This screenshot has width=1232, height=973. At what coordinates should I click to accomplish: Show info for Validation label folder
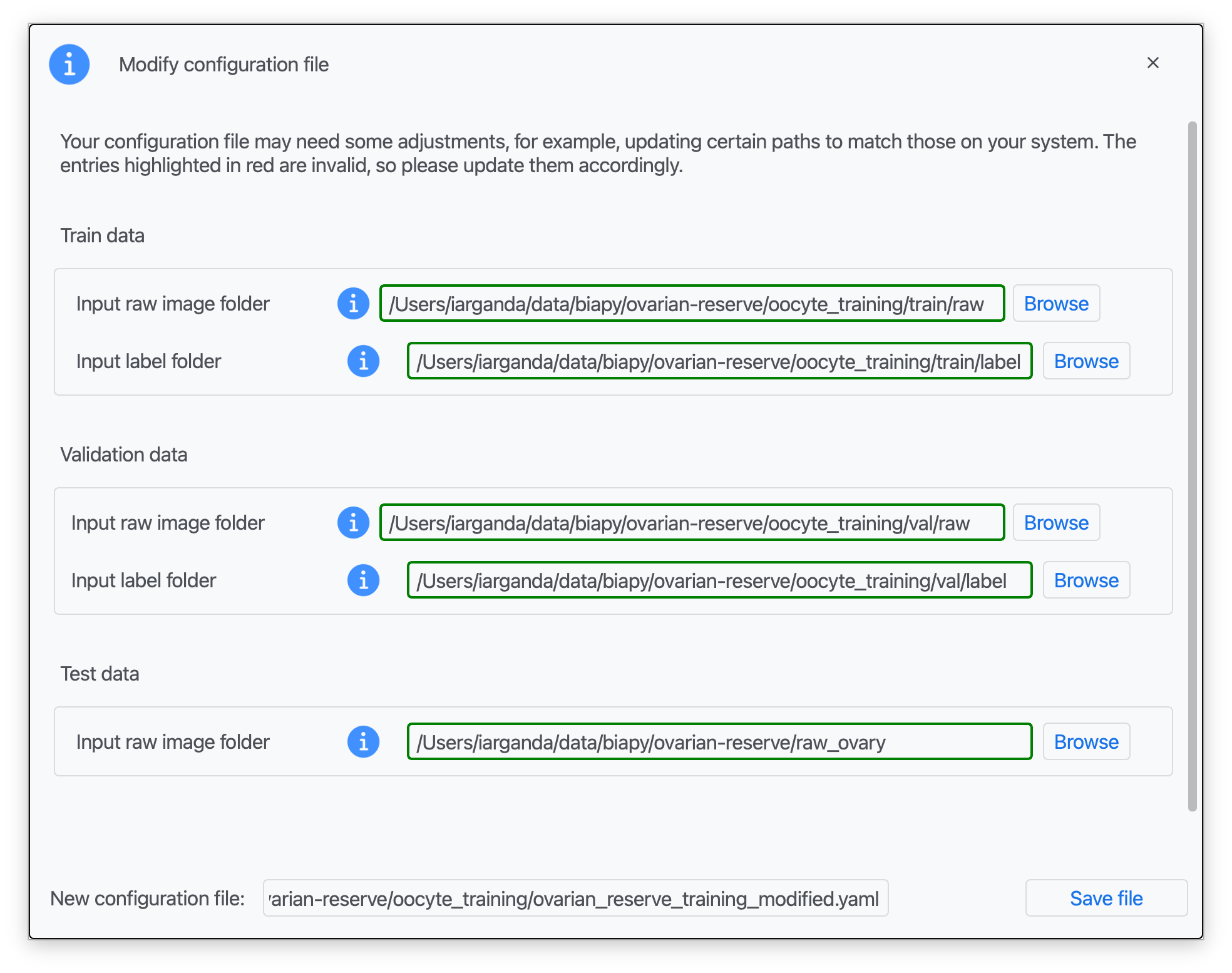point(364,580)
